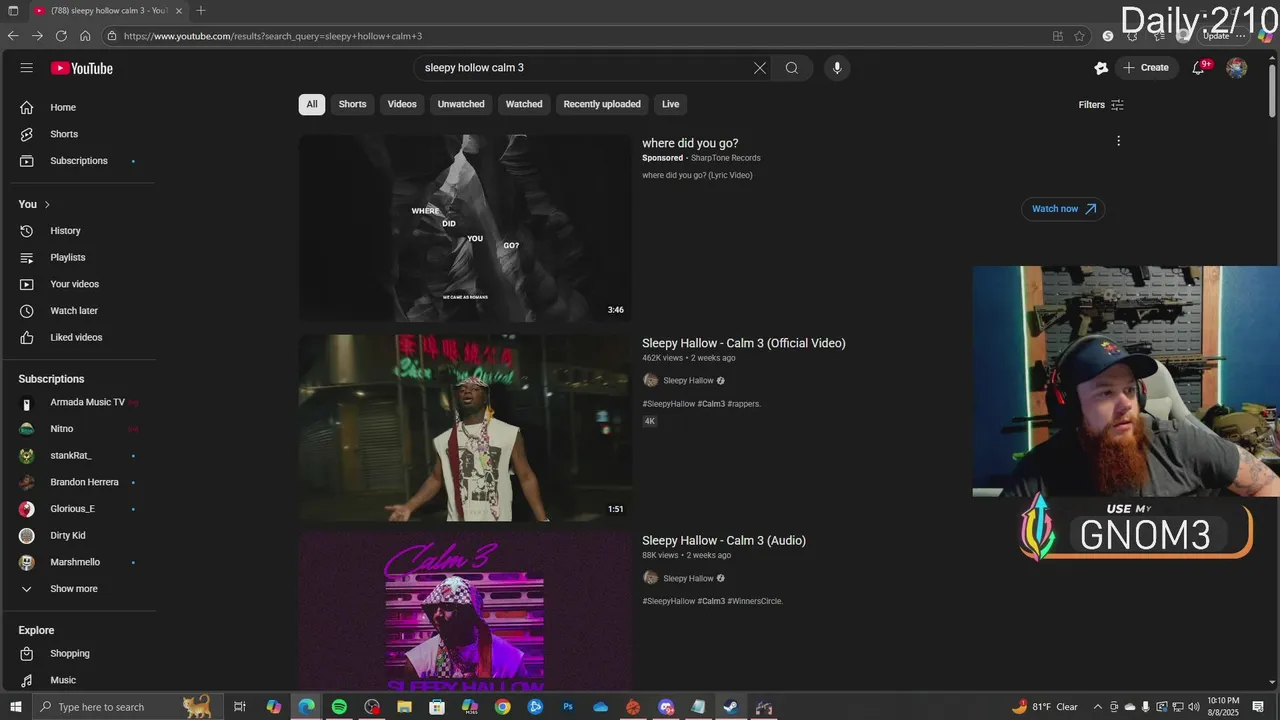Open Liked videos
Screen dimensions: 1280x720
tap(84, 337)
